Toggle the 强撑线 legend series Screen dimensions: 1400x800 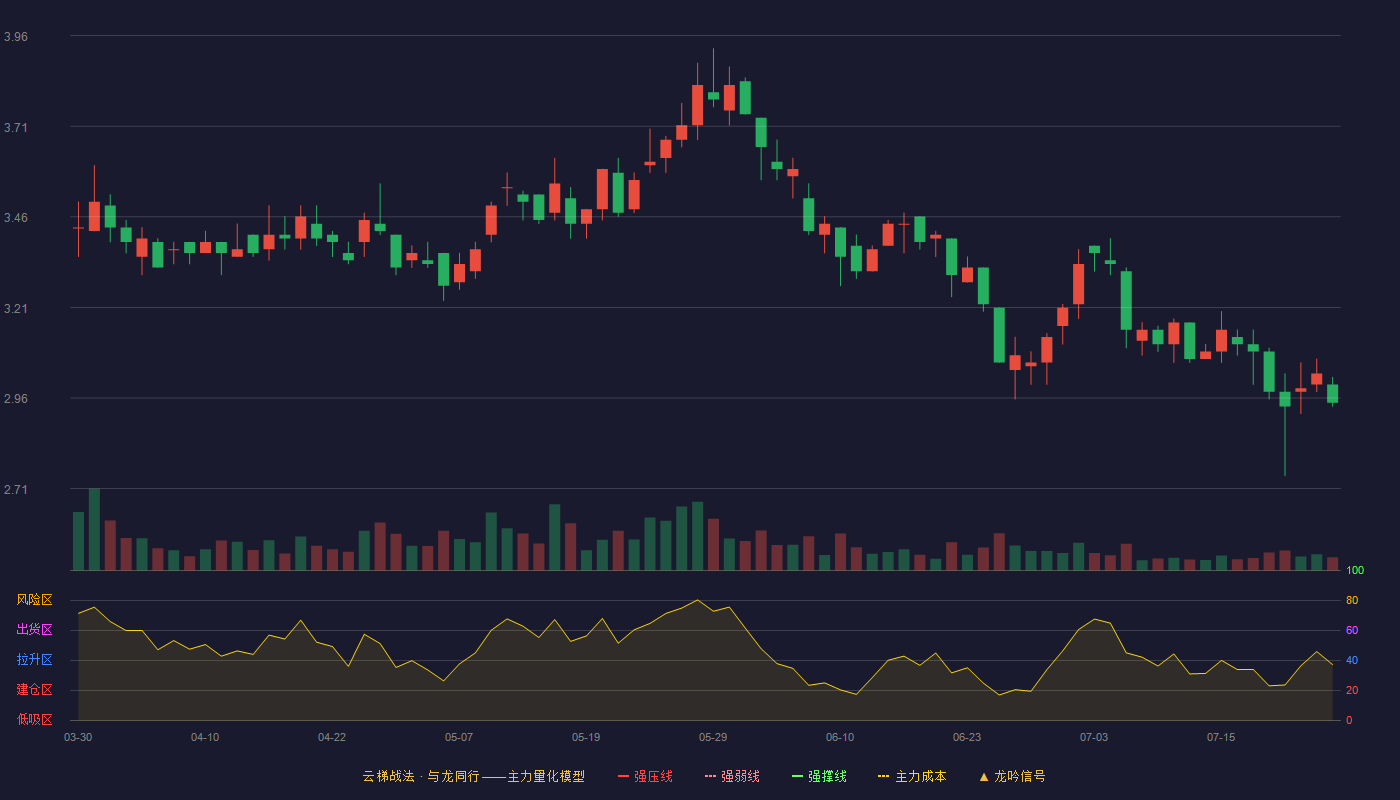tap(819, 776)
